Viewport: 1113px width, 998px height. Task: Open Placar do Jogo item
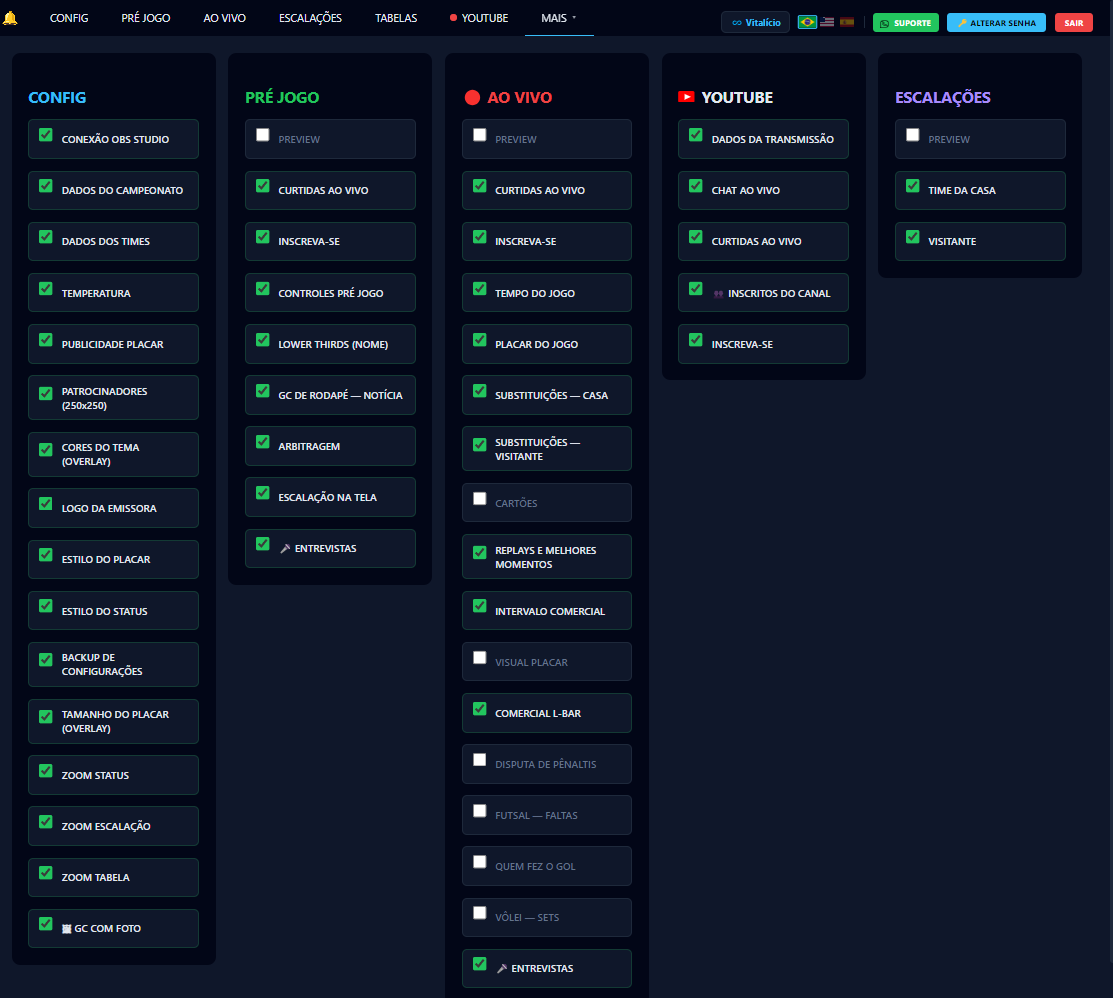click(547, 344)
